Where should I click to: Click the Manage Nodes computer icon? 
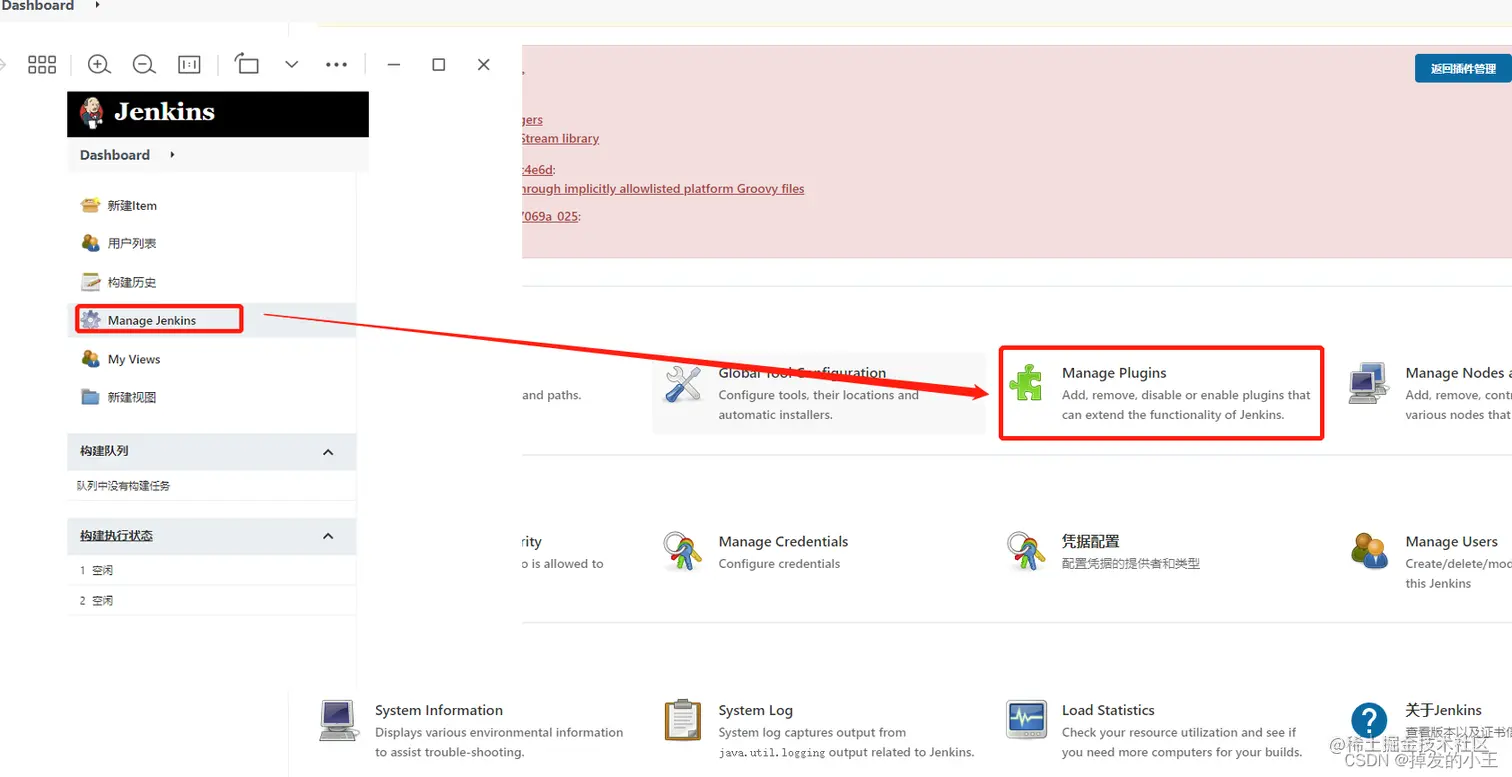[1368, 383]
